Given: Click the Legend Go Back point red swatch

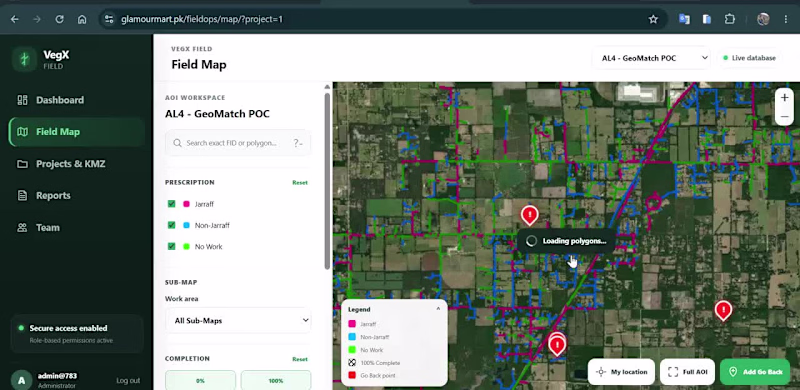Looking at the screenshot, I should coord(352,375).
